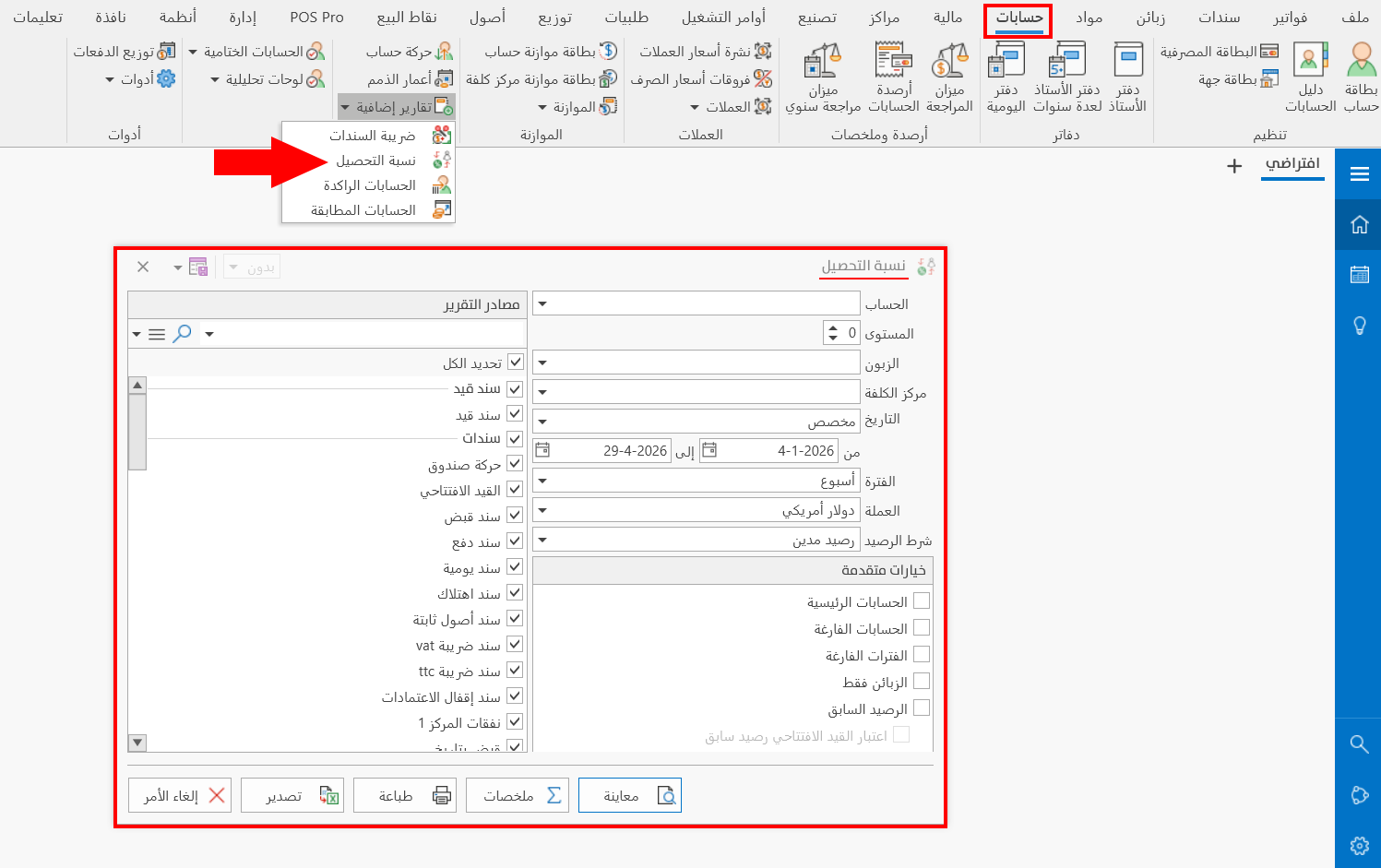Screen dimensions: 1381x868
Task: Click معاينة preview button
Action: tap(630, 795)
